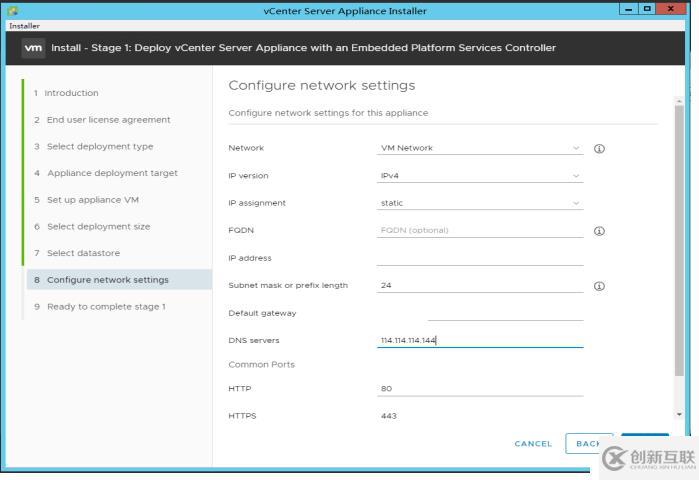Click the info icon beside Subnet mask field
Viewport: 699px width, 480px height.
(x=599, y=286)
